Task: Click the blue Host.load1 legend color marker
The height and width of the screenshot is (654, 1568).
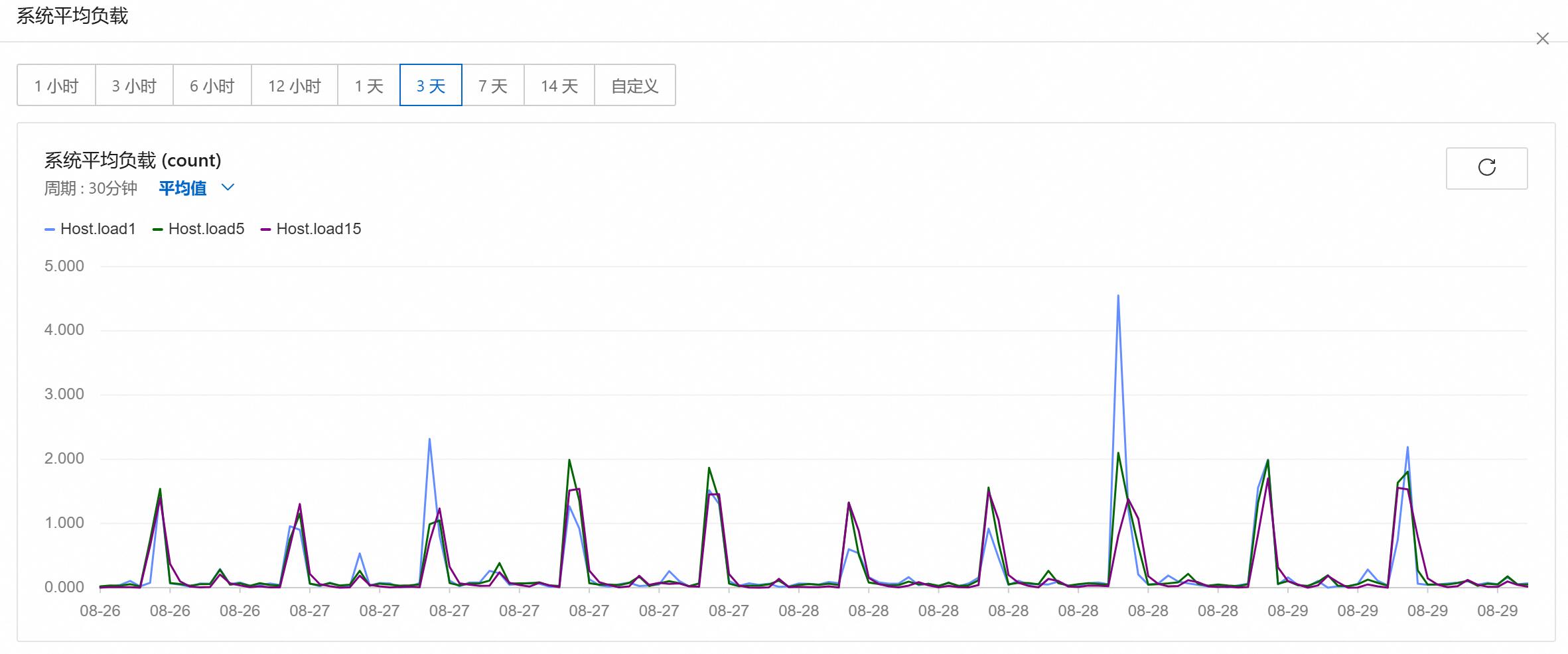Action: click(x=50, y=229)
